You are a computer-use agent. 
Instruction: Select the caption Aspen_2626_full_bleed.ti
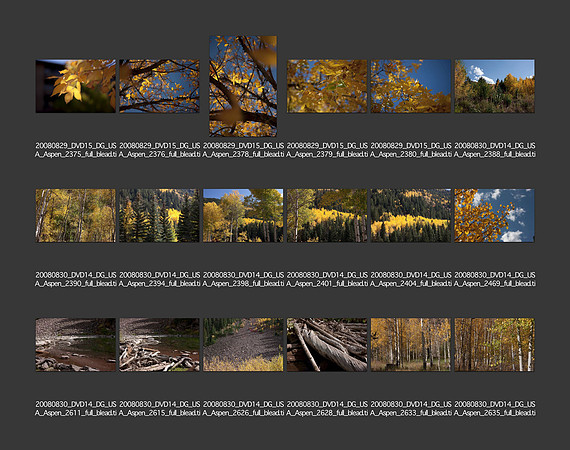[243, 408]
